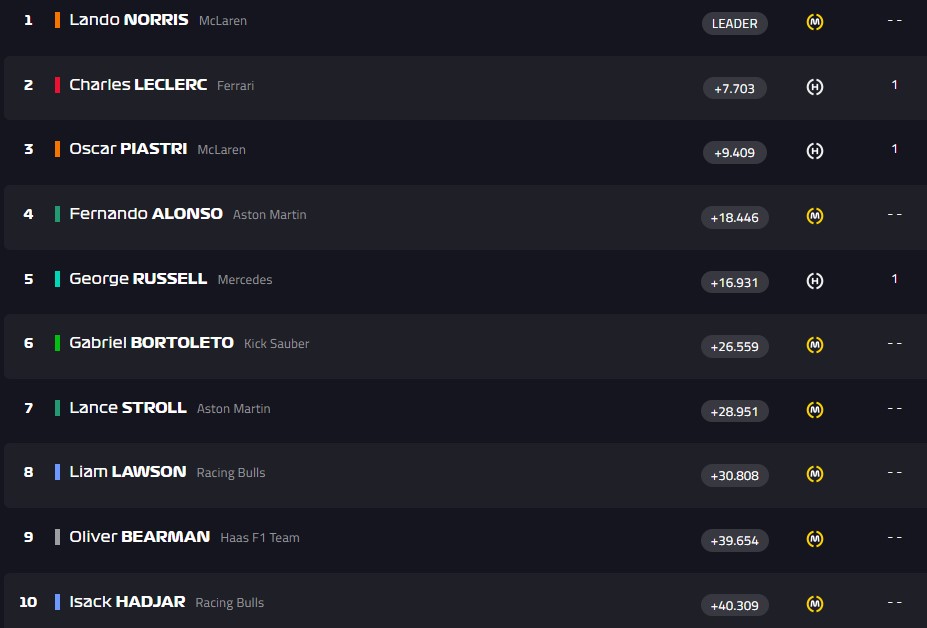The height and width of the screenshot is (628, 927).
Task: Click Fernando Alonso's medium tyre icon
Action: click(815, 216)
